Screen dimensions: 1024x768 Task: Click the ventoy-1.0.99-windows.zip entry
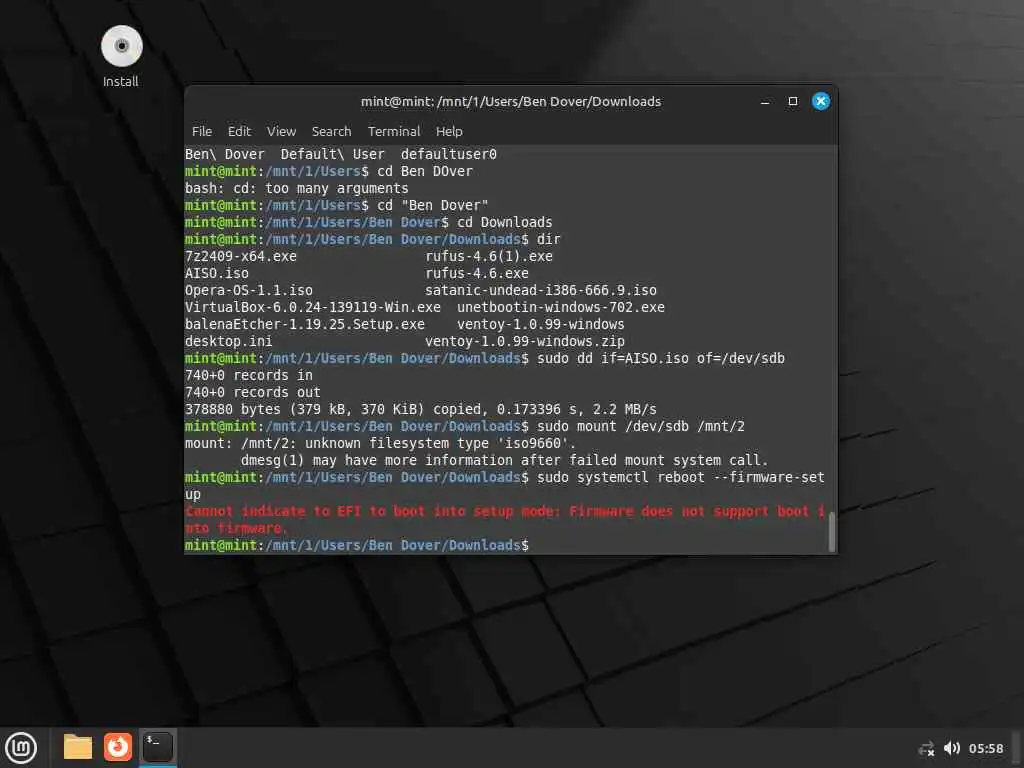(x=525, y=341)
